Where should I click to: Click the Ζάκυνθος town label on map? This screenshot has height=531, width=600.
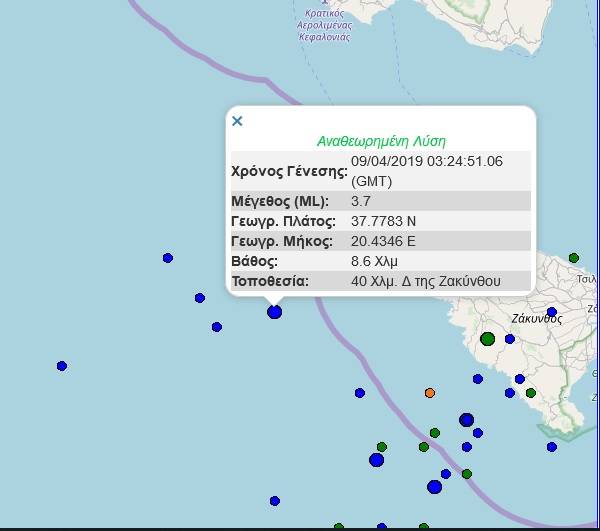pyautogui.click(x=534, y=320)
